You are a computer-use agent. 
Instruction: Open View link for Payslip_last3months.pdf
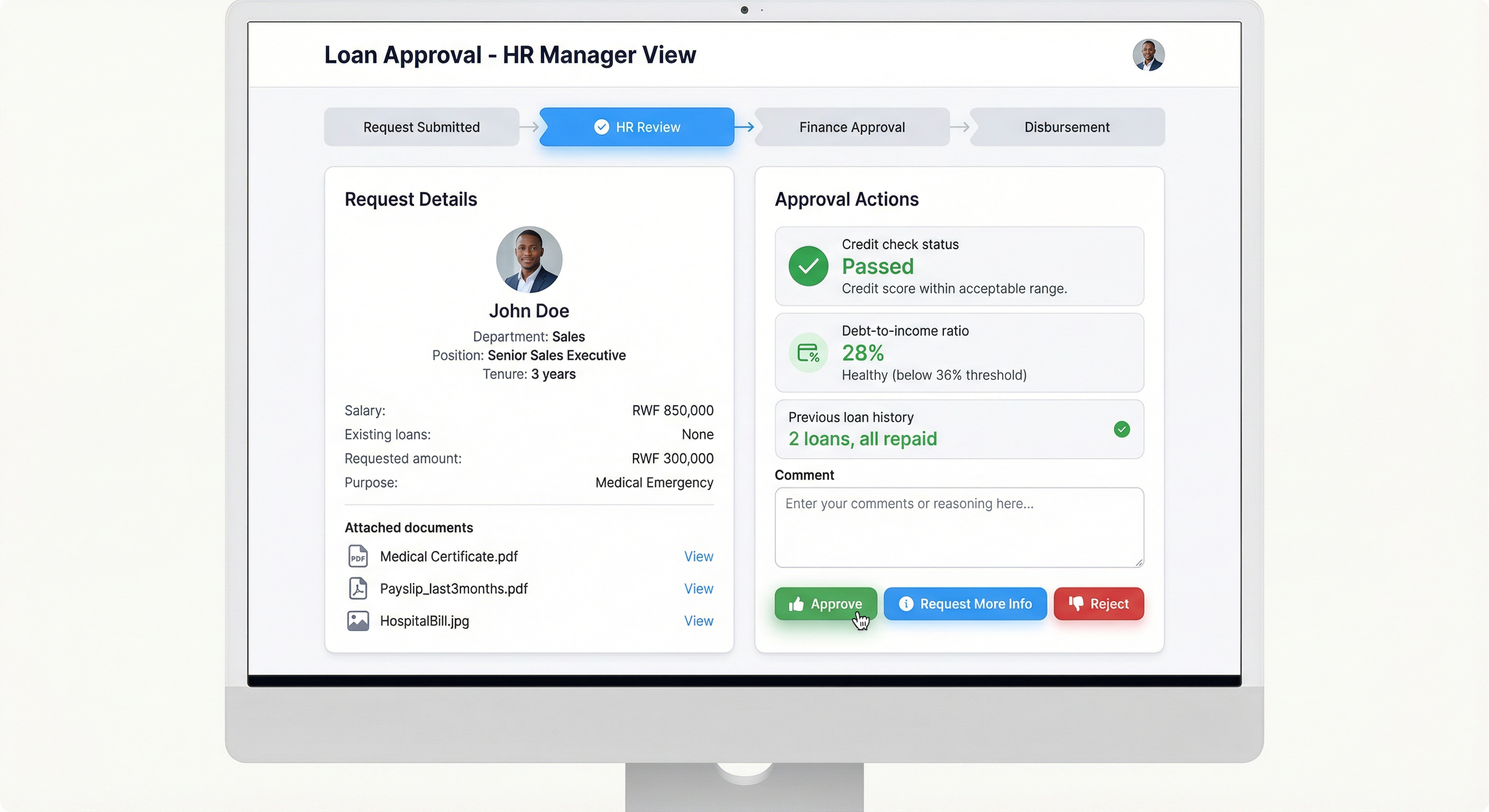pos(698,588)
